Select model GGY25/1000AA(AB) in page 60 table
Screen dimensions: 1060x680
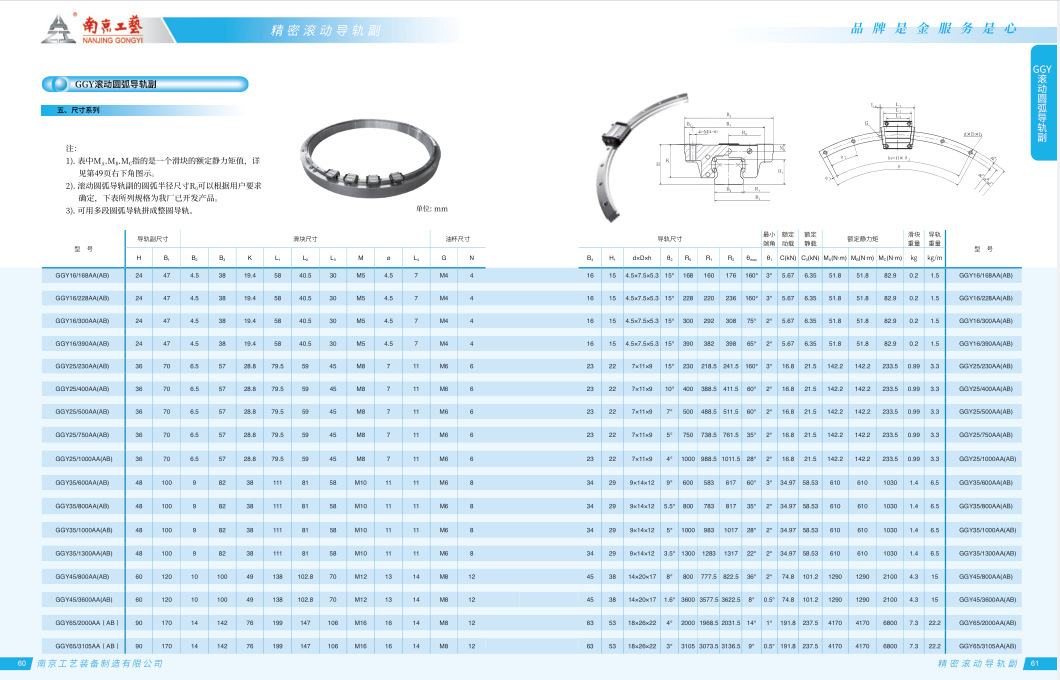click(x=84, y=459)
